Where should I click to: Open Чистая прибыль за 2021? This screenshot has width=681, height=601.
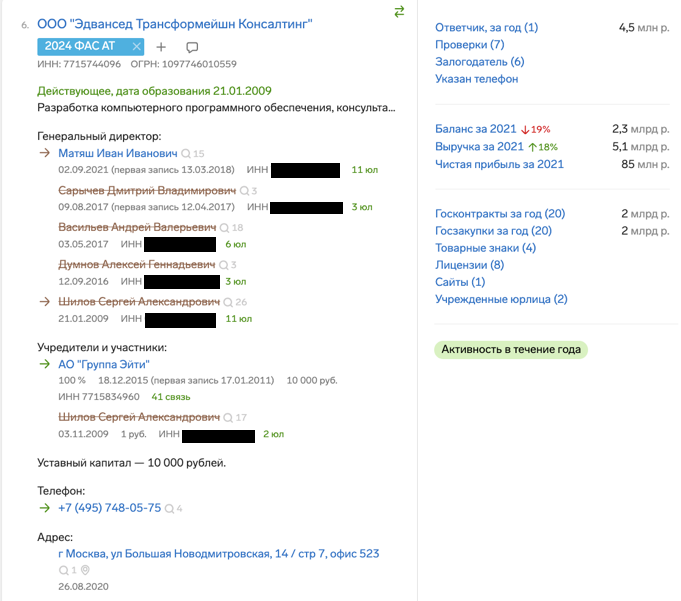(499, 164)
